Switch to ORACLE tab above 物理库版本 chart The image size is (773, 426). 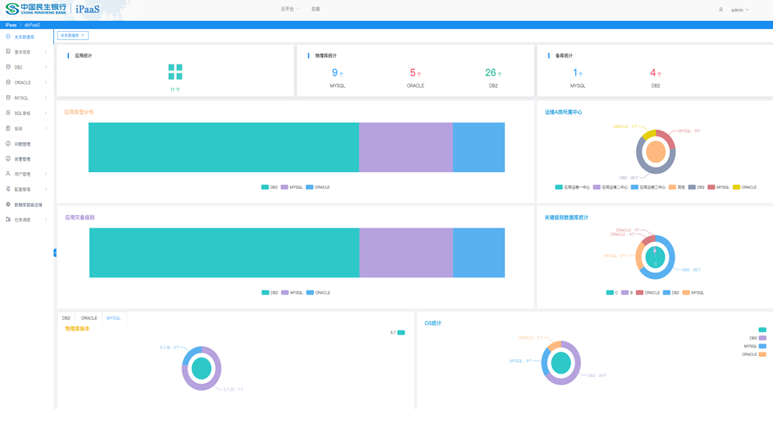[89, 318]
